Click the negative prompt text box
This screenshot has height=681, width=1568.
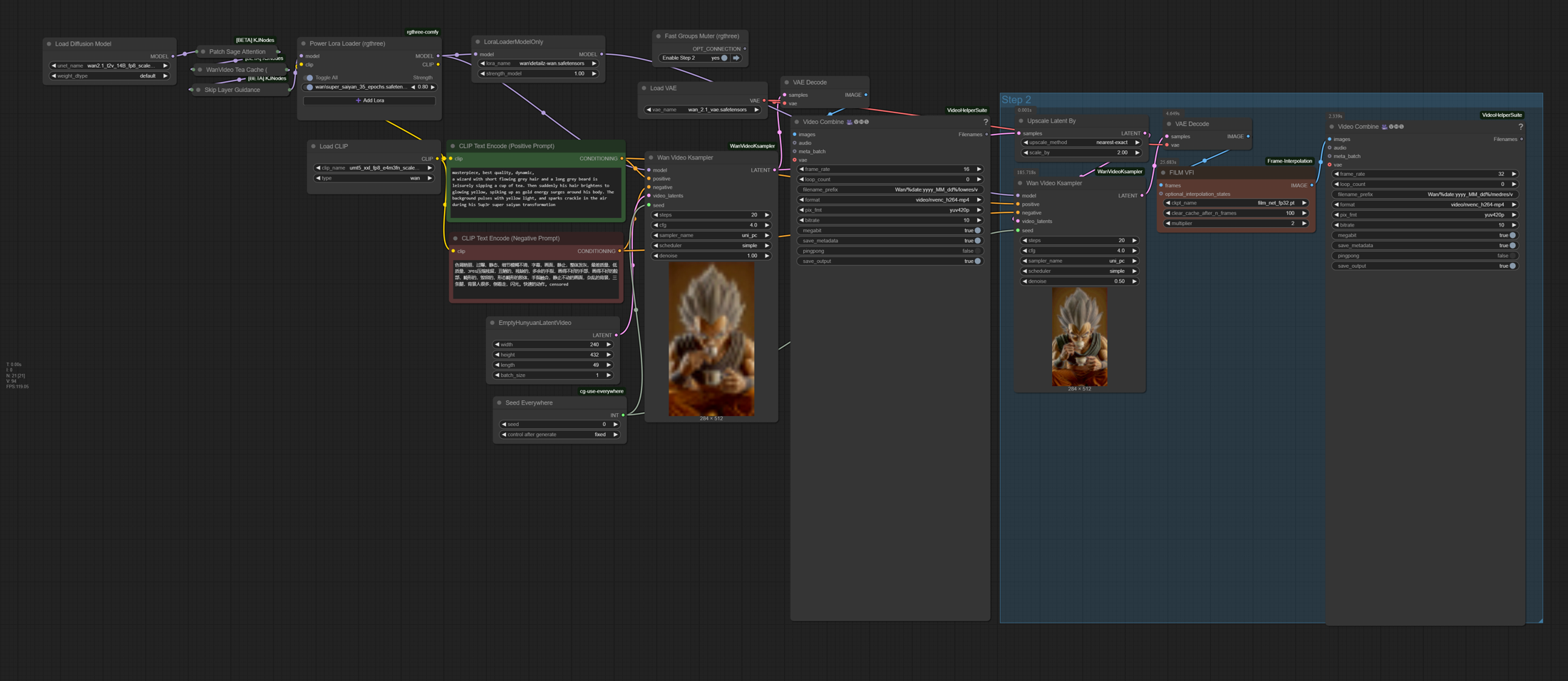(x=536, y=279)
